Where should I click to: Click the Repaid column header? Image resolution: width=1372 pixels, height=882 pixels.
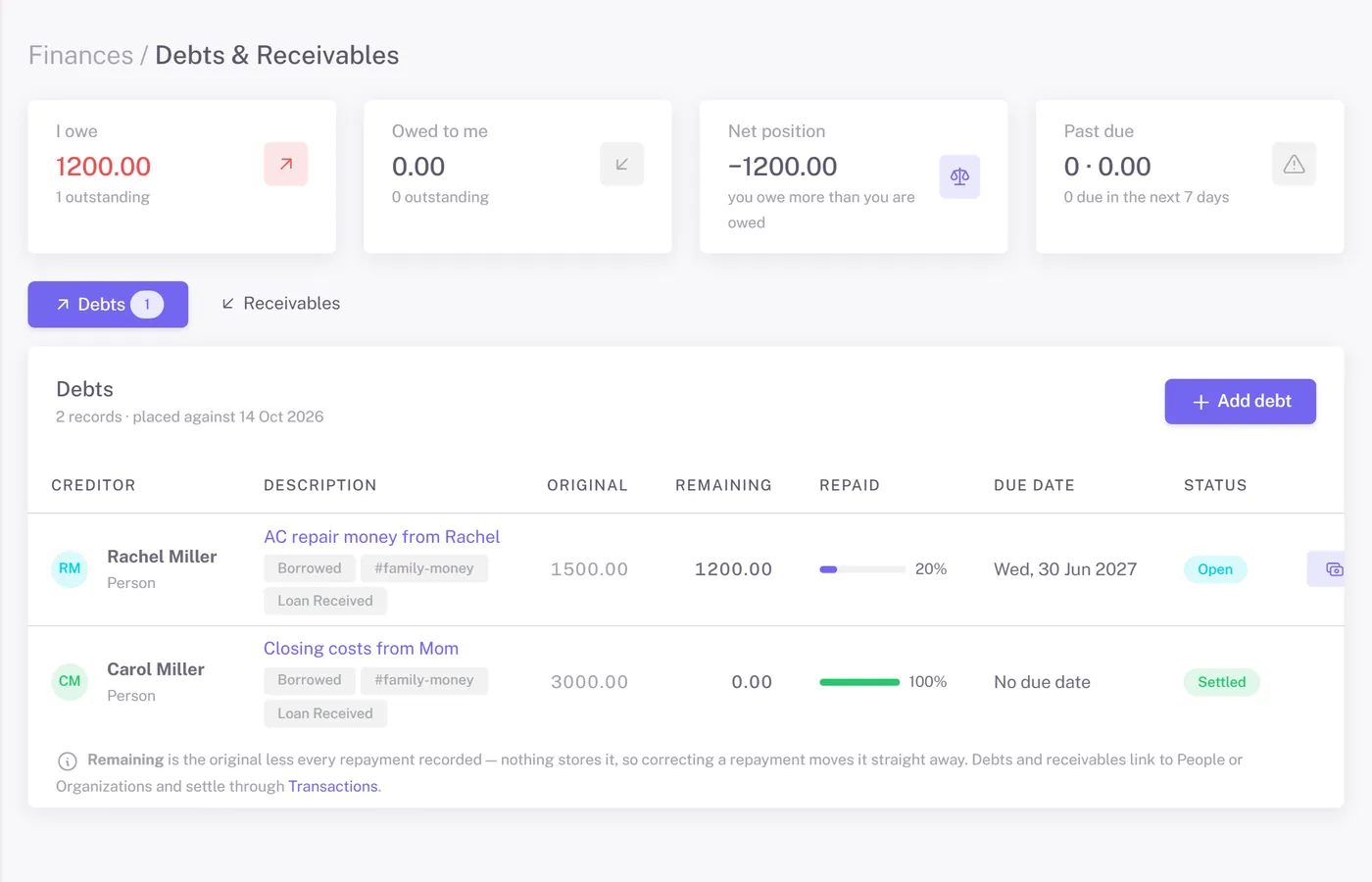[850, 485]
